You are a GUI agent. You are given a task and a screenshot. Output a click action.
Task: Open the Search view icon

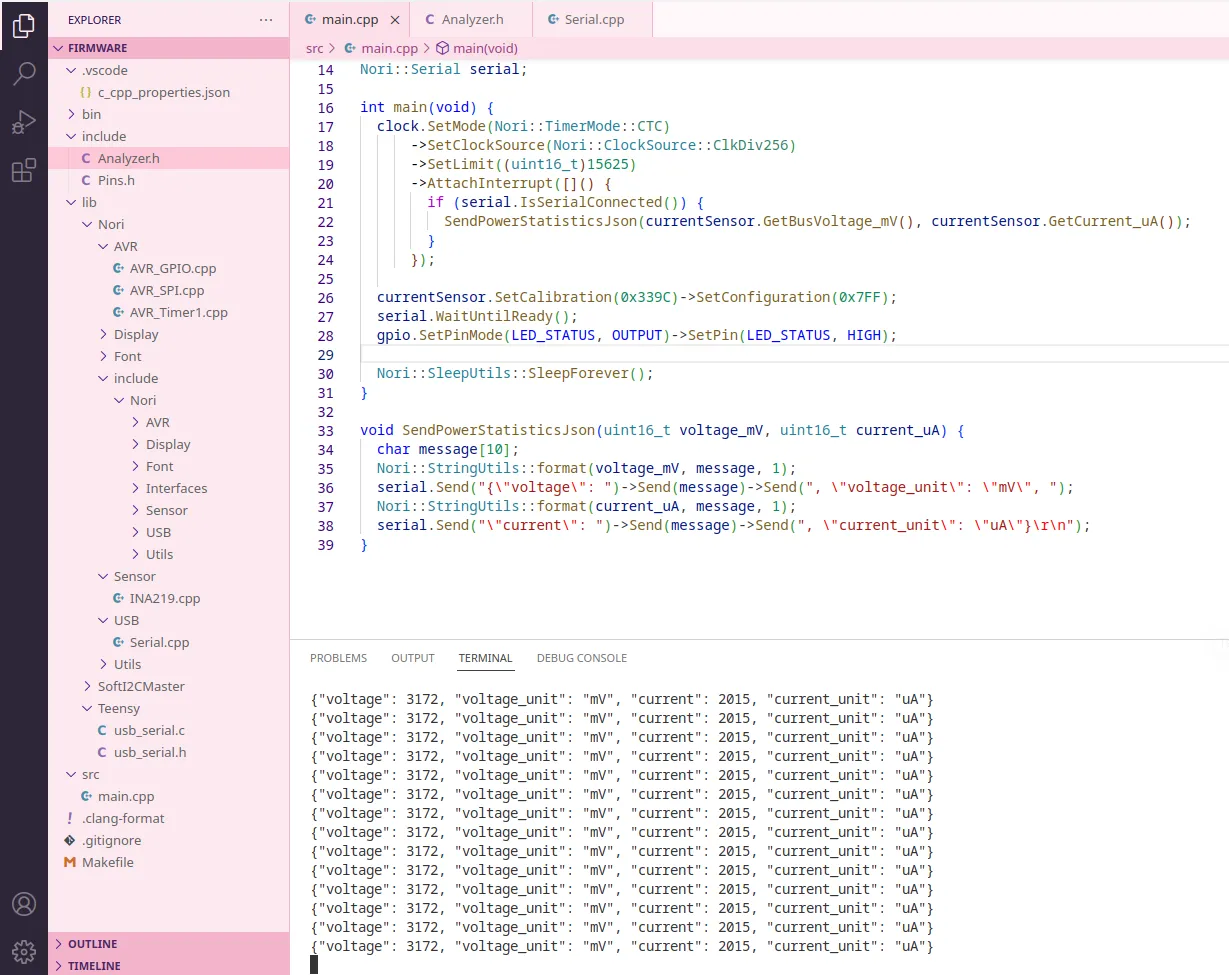pos(23,75)
